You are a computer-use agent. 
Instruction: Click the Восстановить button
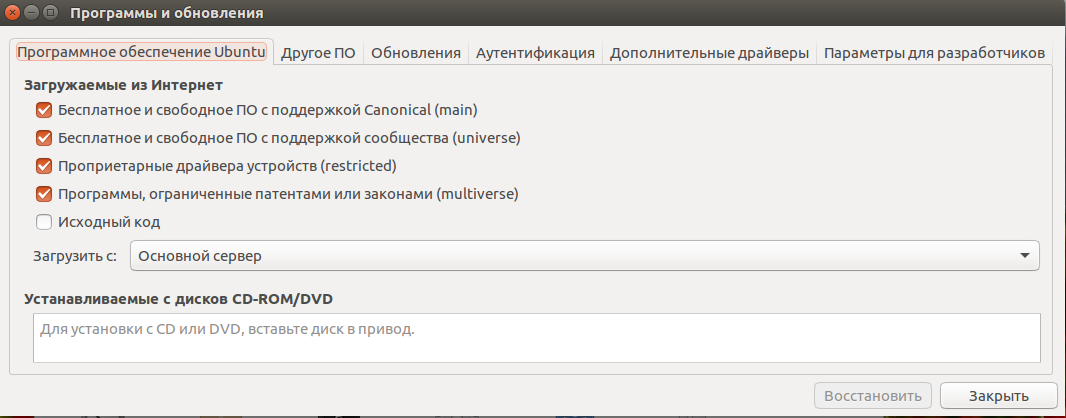pos(874,396)
